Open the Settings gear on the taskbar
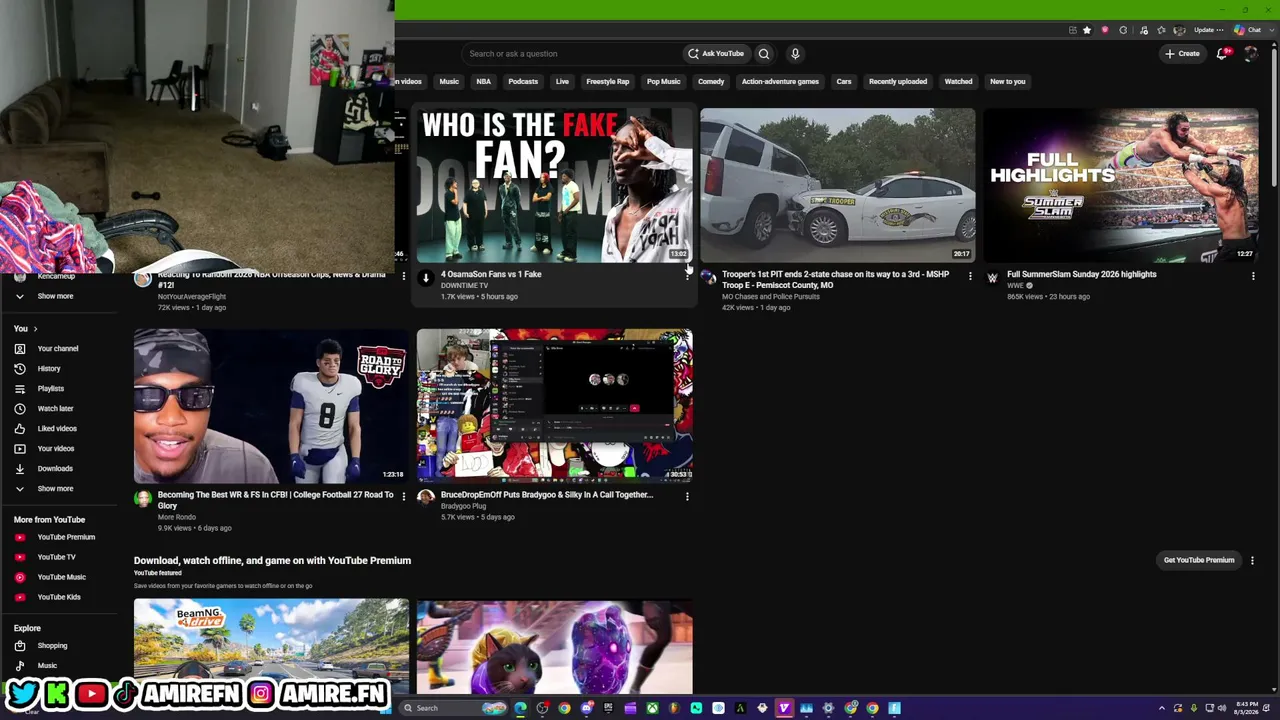Viewport: 1280px width, 720px height. click(828, 708)
